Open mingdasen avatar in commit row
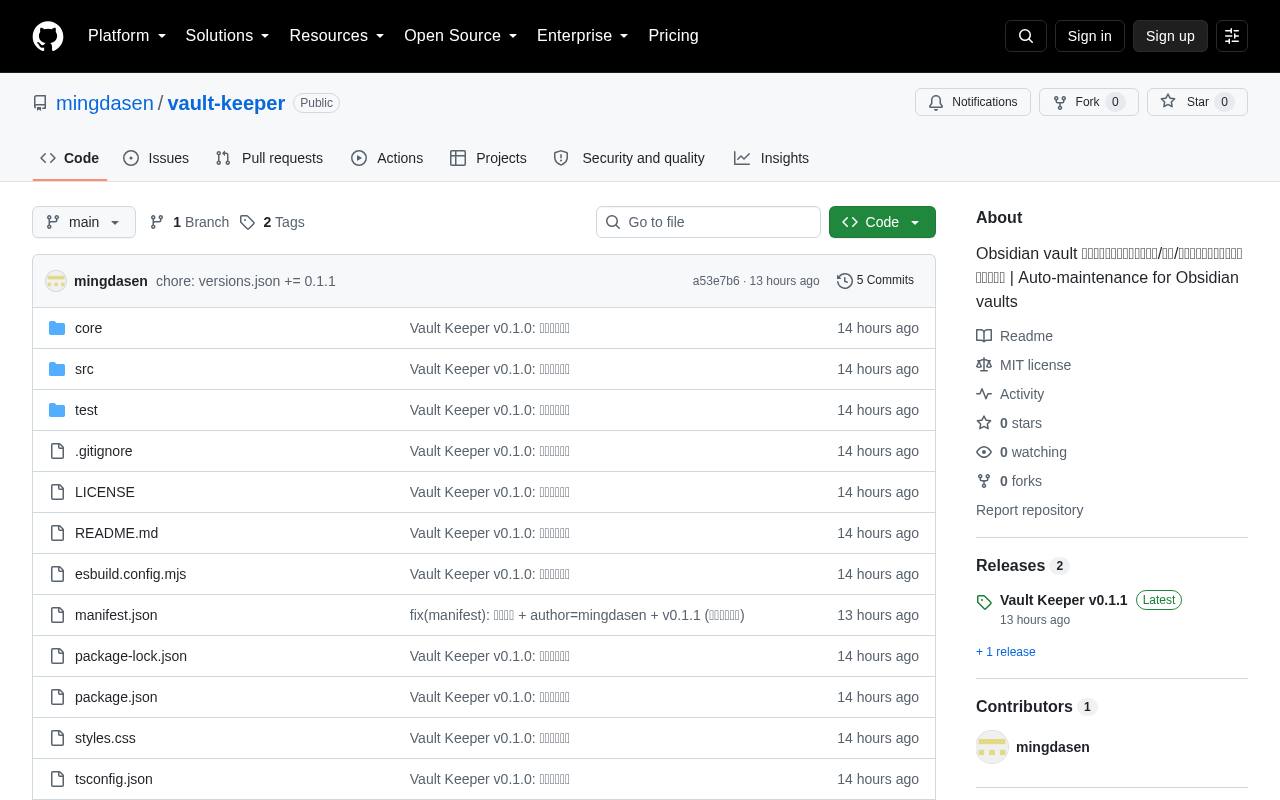Screen dimensions: 1280x800 [x=56, y=281]
